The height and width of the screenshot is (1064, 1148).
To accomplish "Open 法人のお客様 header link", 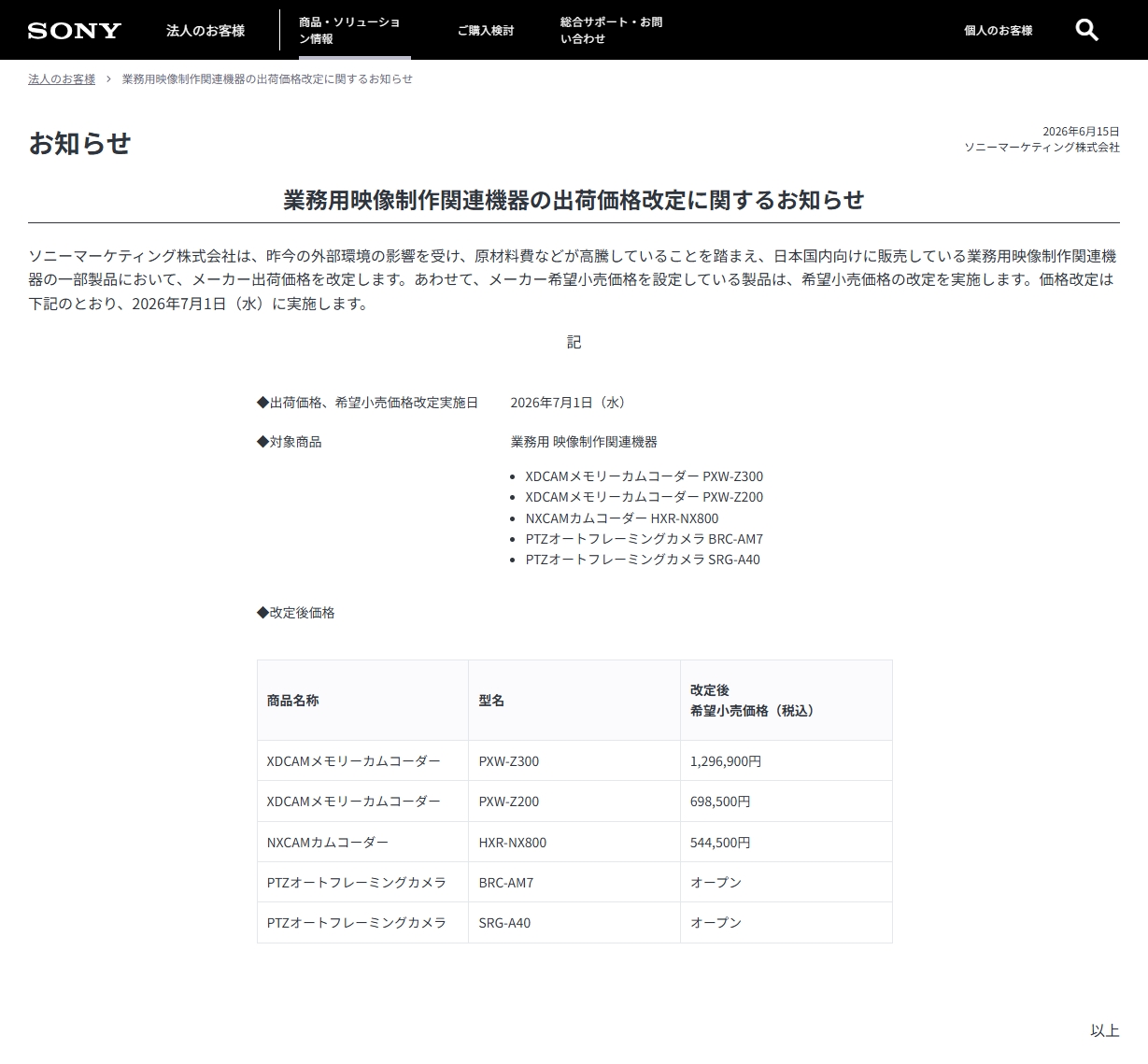I will pyautogui.click(x=206, y=30).
